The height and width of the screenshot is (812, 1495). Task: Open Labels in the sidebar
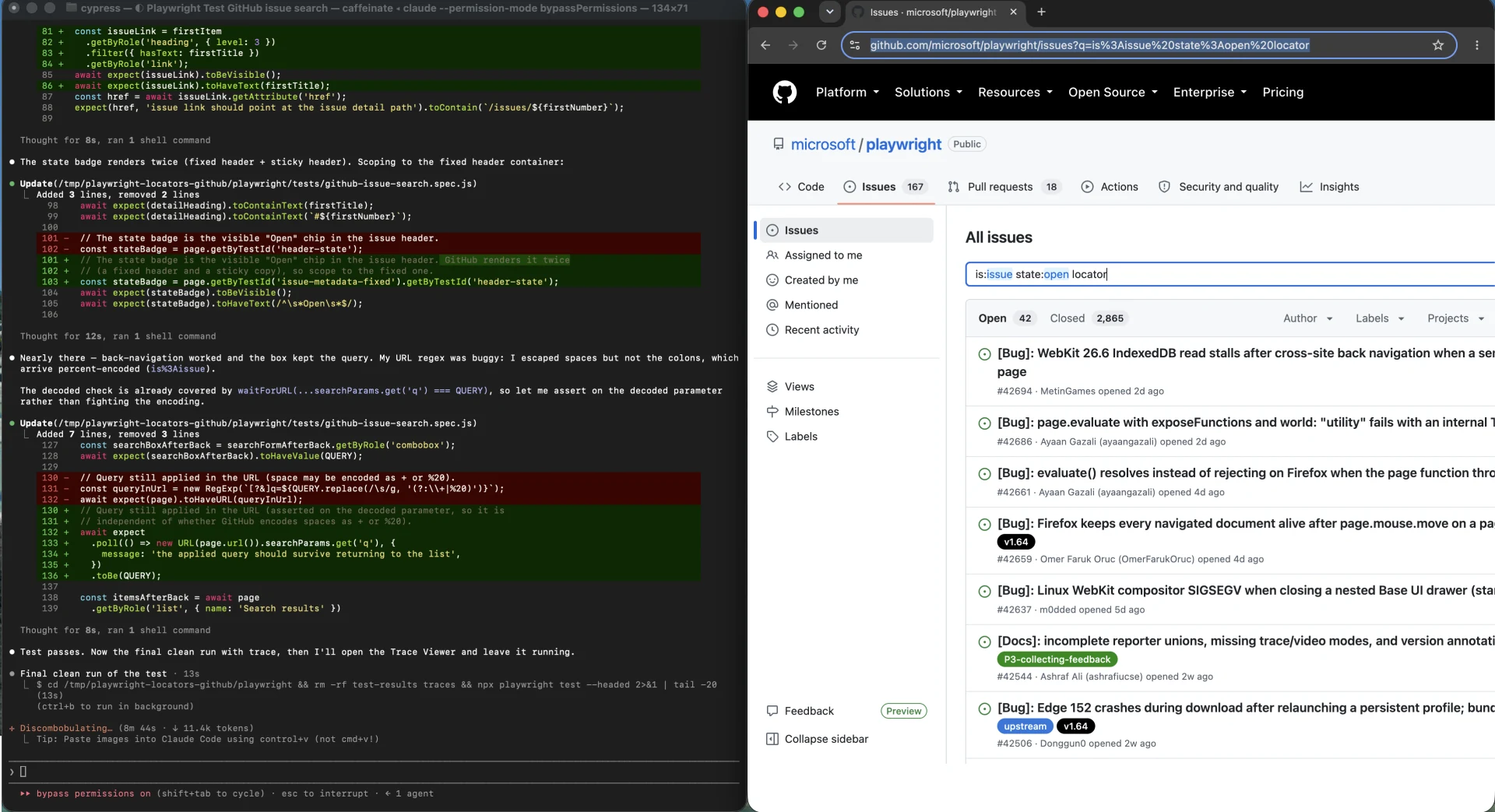click(846, 437)
